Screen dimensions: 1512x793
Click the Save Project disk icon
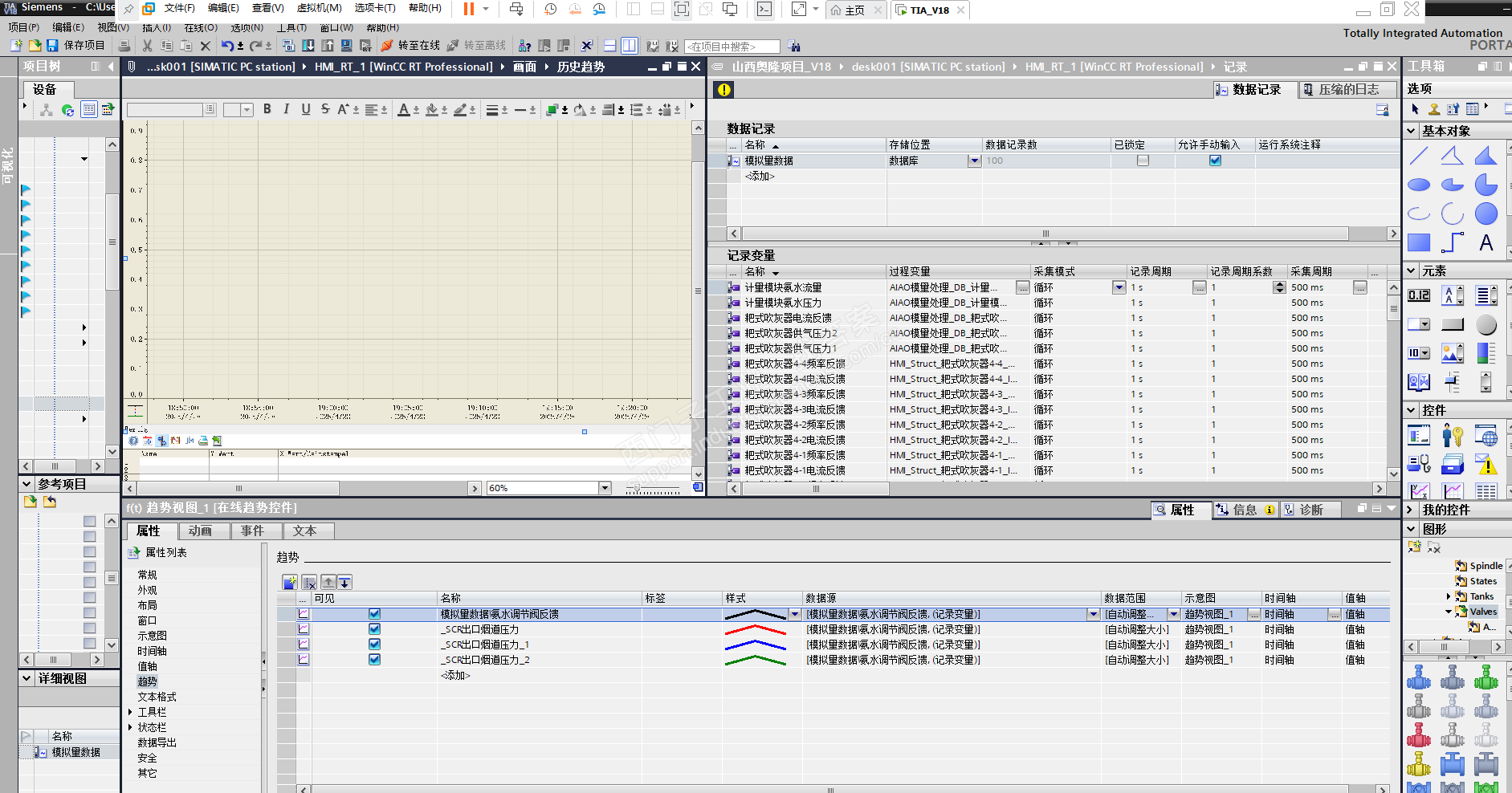click(x=52, y=46)
